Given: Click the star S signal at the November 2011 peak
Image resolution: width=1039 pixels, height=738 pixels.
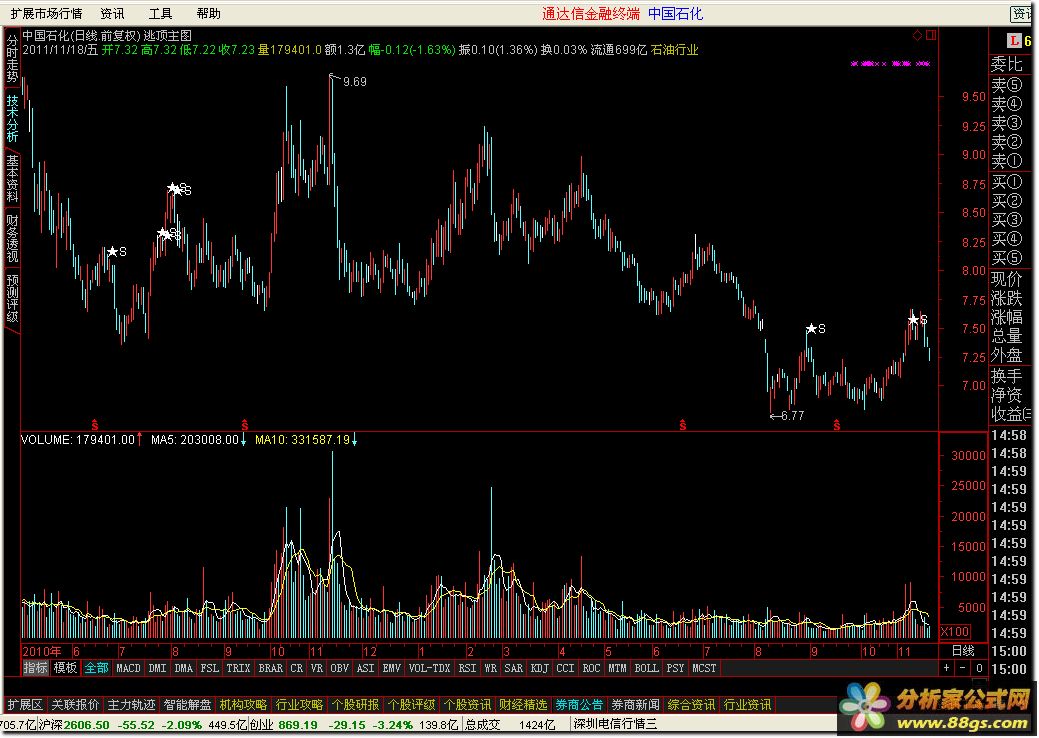Looking at the screenshot, I should point(918,320).
